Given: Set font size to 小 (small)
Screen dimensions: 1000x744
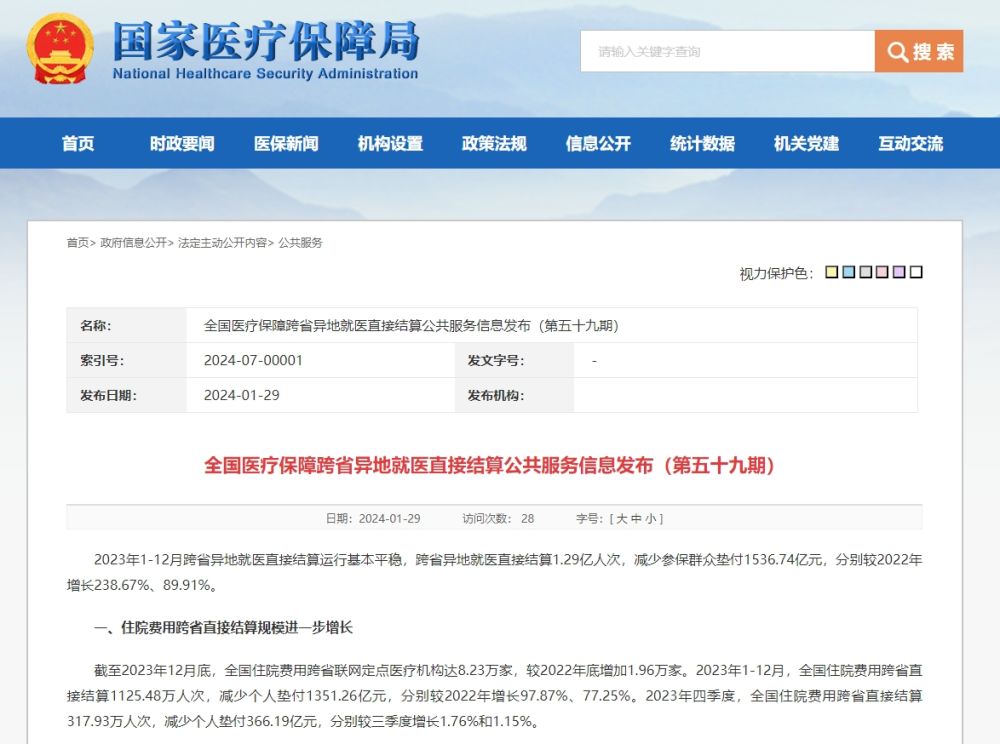Looking at the screenshot, I should point(650,518).
